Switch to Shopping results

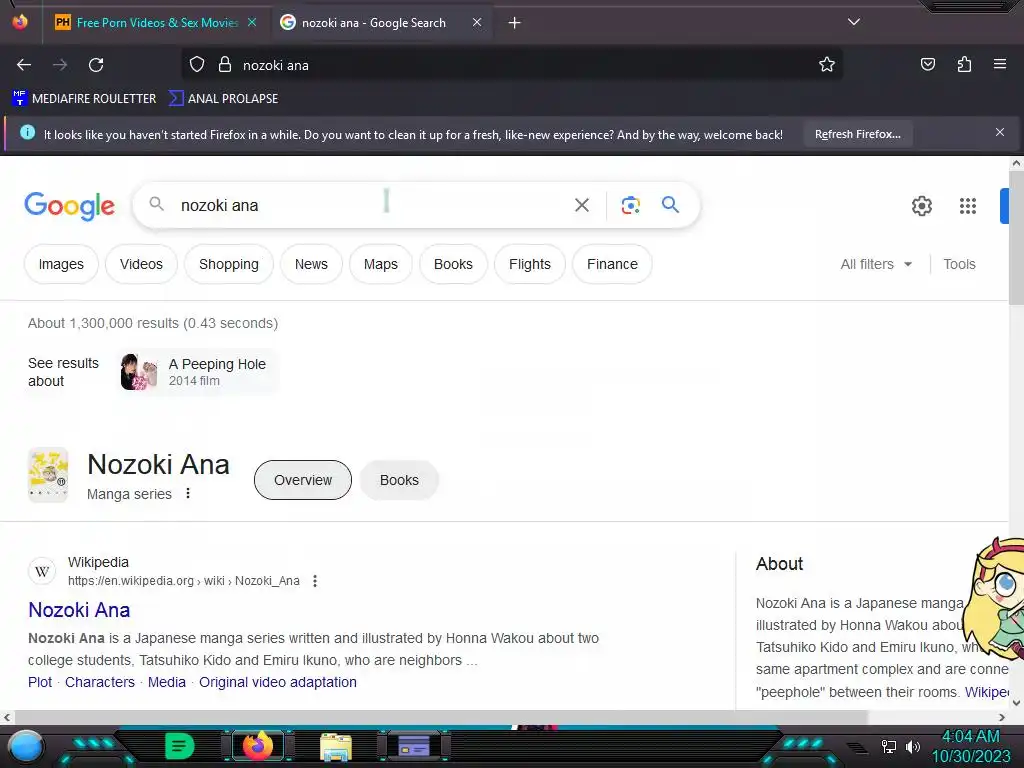(x=229, y=264)
